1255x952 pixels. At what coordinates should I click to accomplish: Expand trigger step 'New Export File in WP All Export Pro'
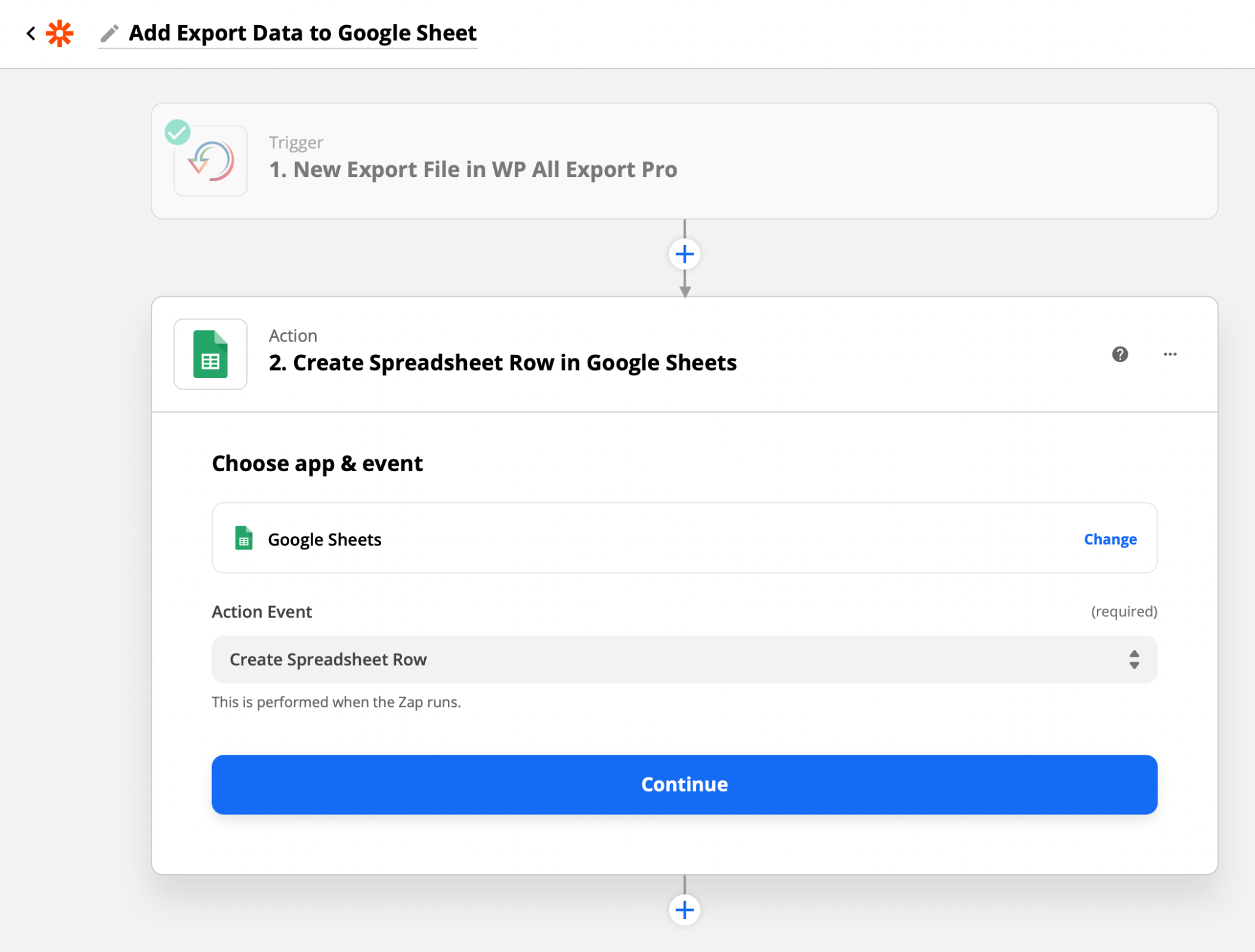click(x=684, y=161)
